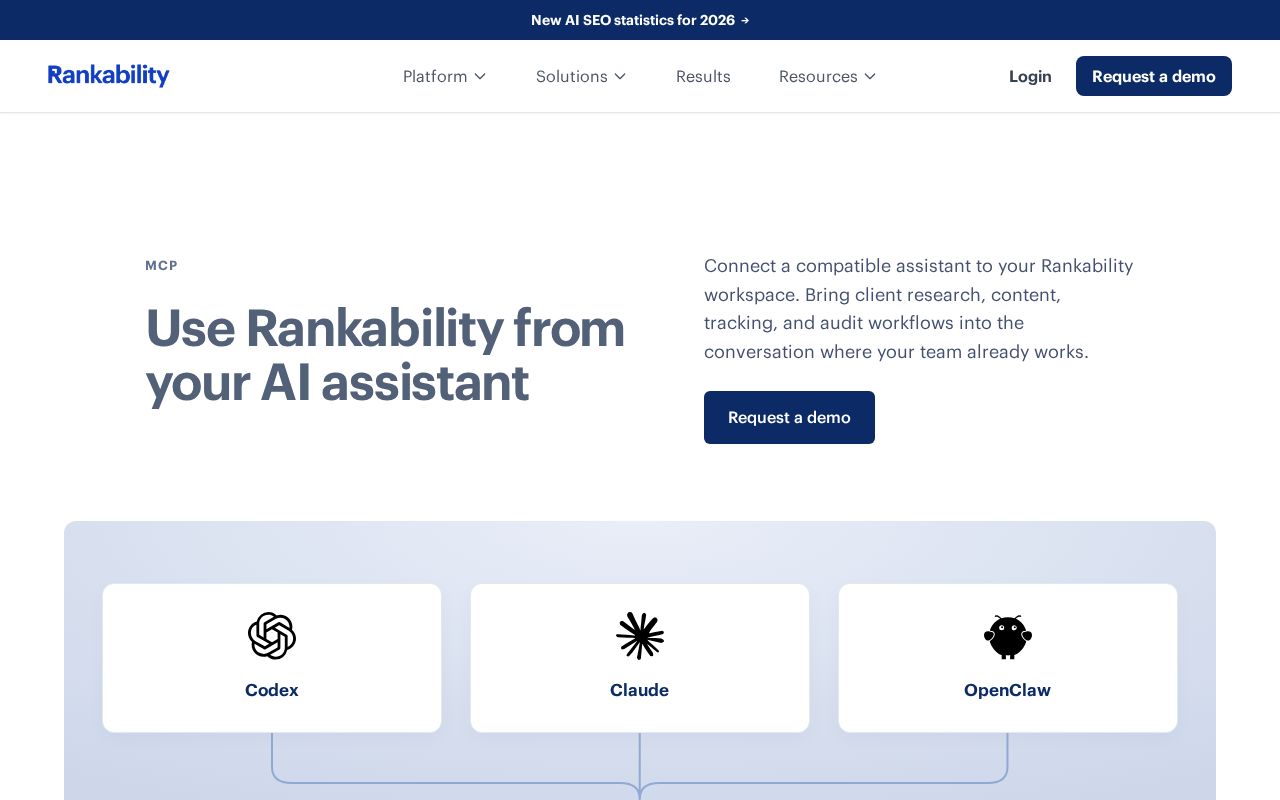Click the header Request a demo button
The width and height of the screenshot is (1280, 800).
1154,76
